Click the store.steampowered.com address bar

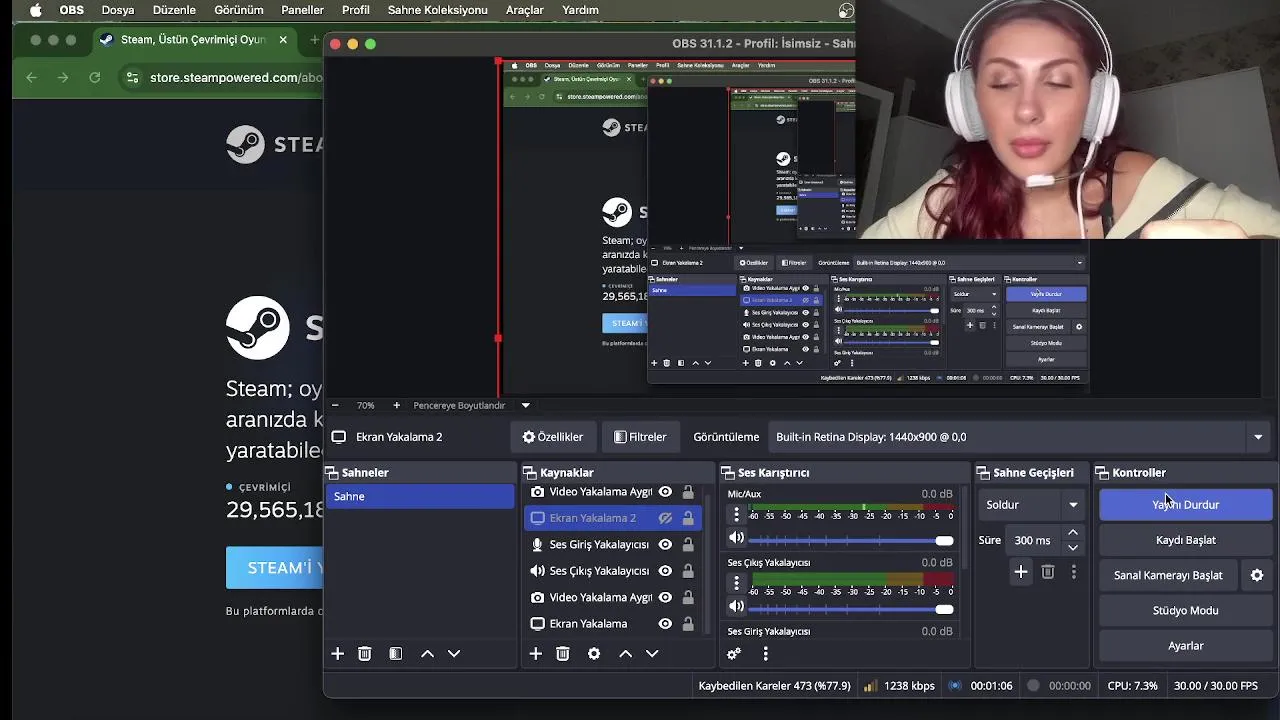tap(236, 77)
